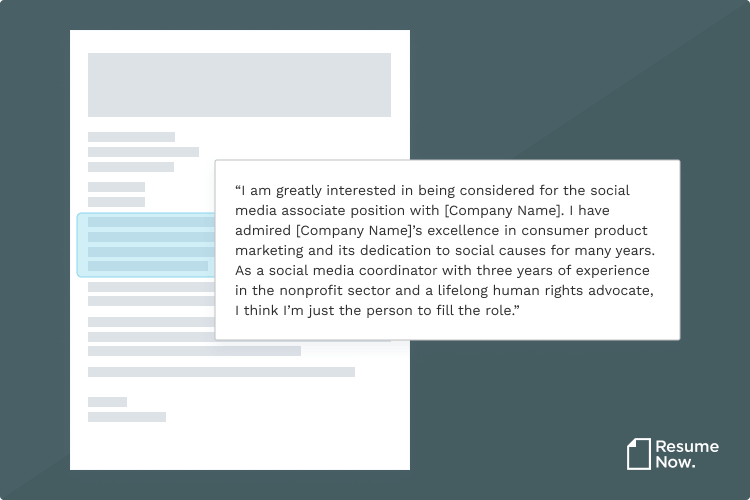This screenshot has height=500, width=750.
Task: Click the gray line right below the highlighted block
Action: [152, 287]
